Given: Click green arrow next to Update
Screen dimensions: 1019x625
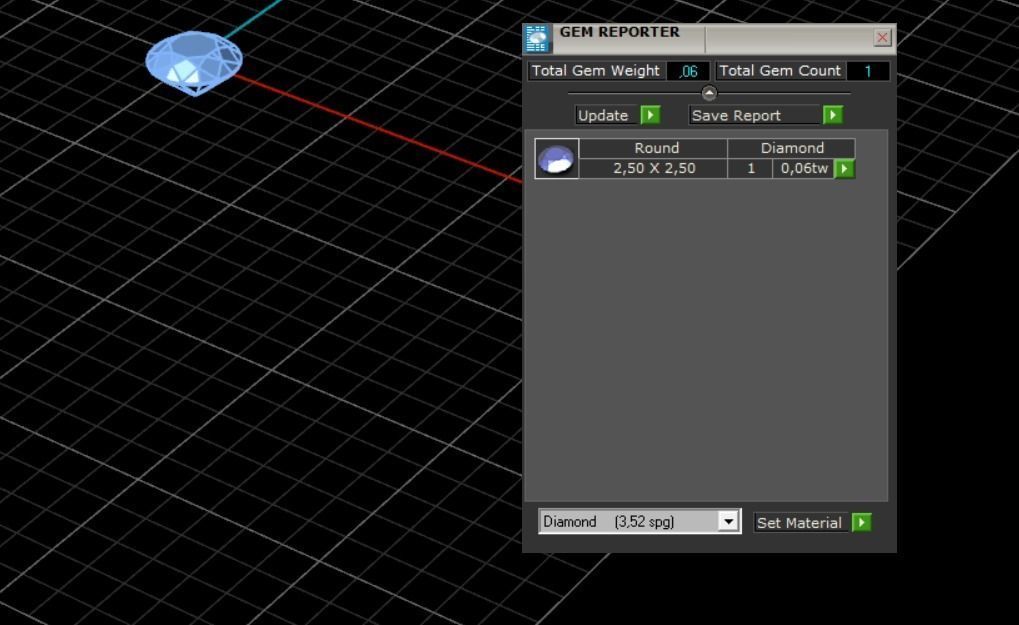Looking at the screenshot, I should point(651,115).
